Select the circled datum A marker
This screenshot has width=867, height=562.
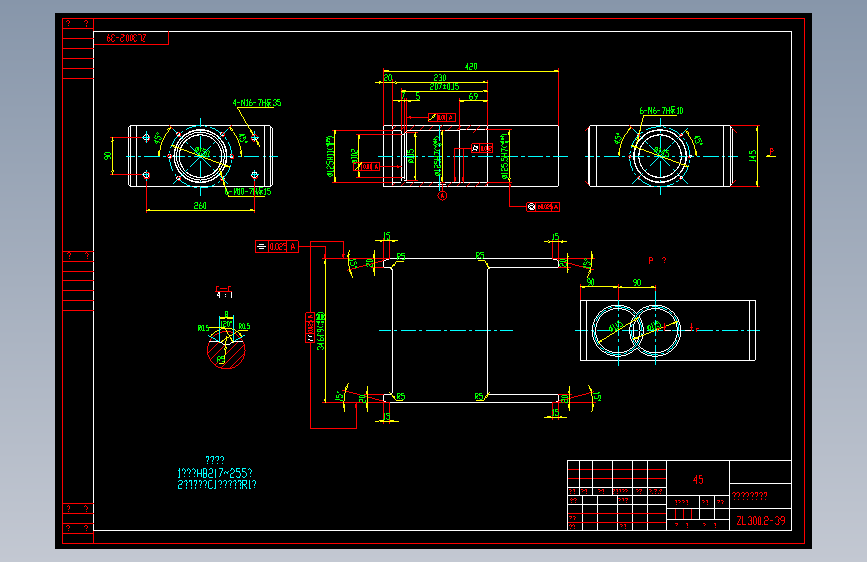pos(442,196)
